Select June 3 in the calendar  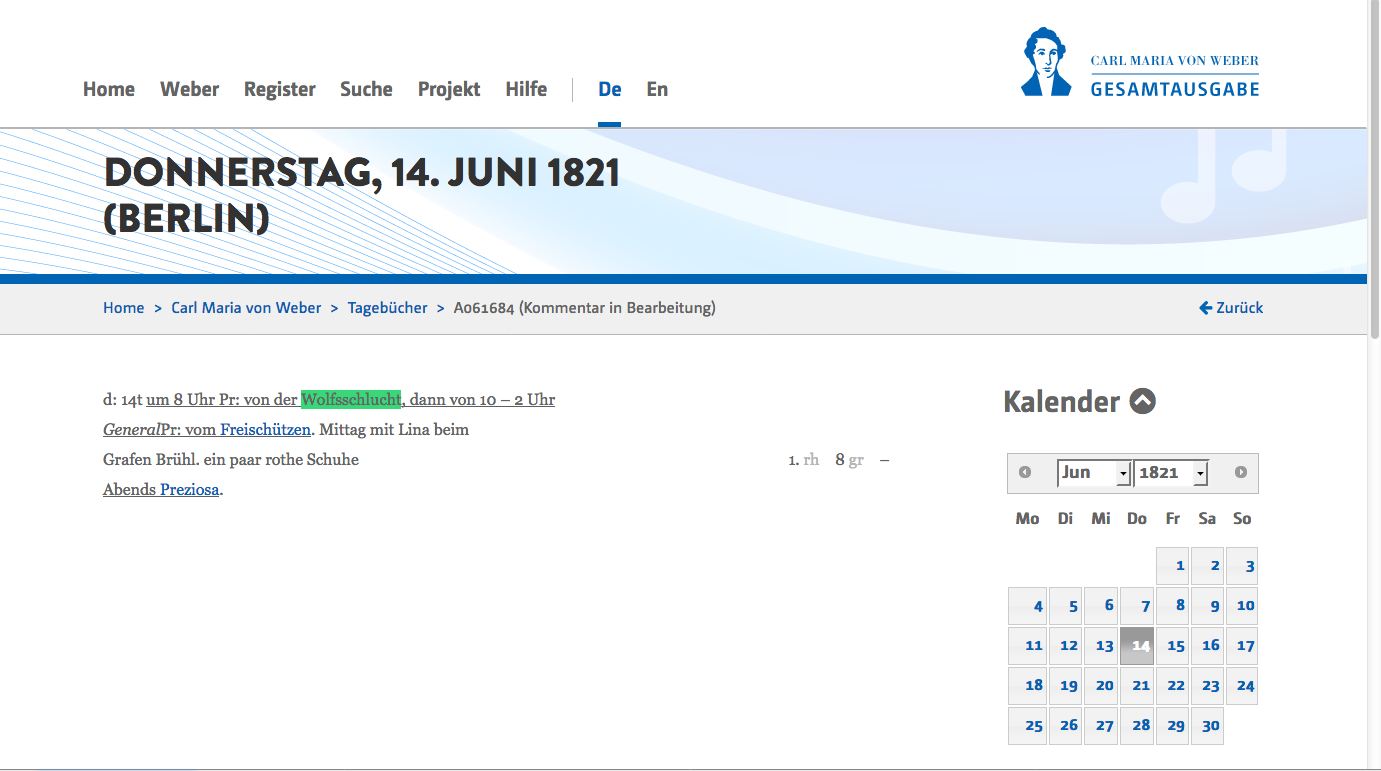click(x=1242, y=566)
